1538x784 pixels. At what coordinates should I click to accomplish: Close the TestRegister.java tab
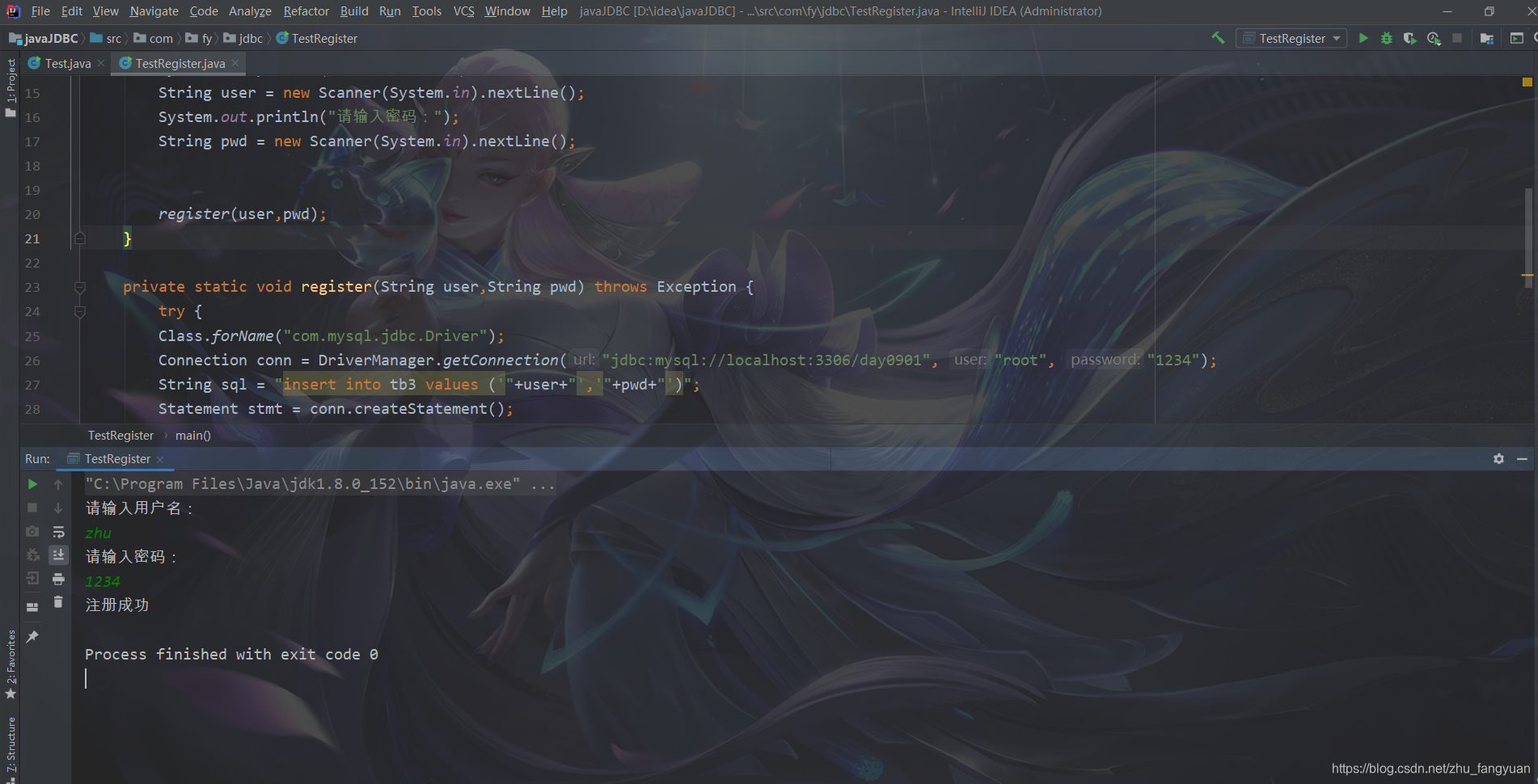click(x=235, y=63)
